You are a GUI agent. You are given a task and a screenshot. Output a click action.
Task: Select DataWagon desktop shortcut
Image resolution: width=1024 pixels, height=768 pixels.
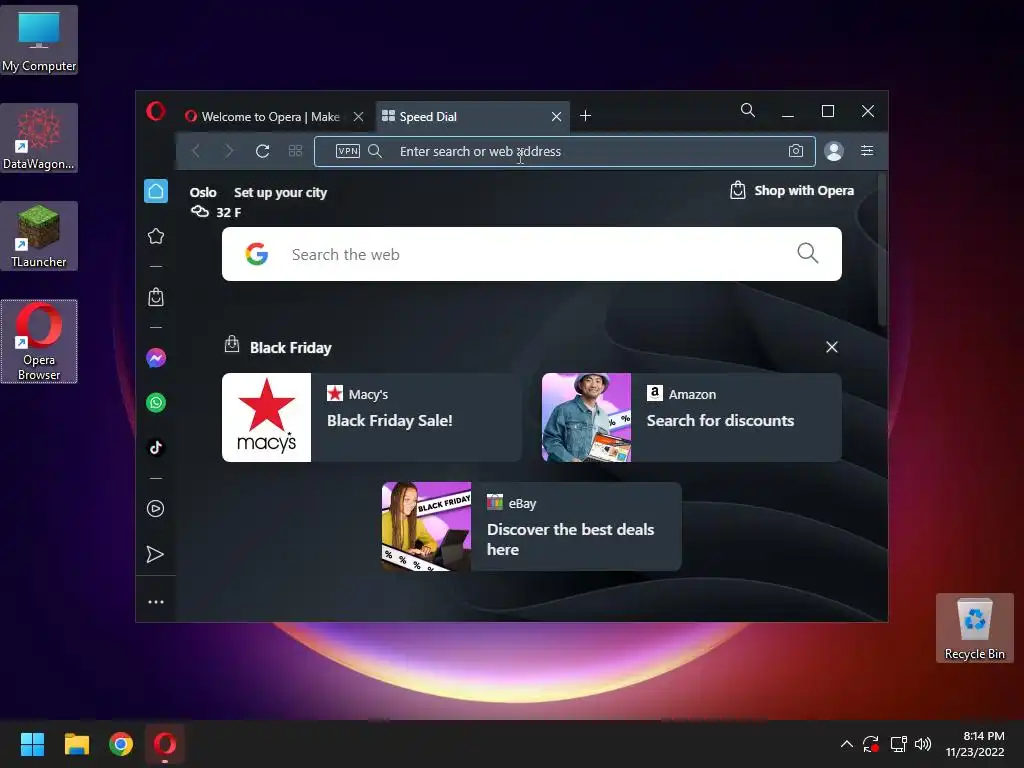(39, 138)
